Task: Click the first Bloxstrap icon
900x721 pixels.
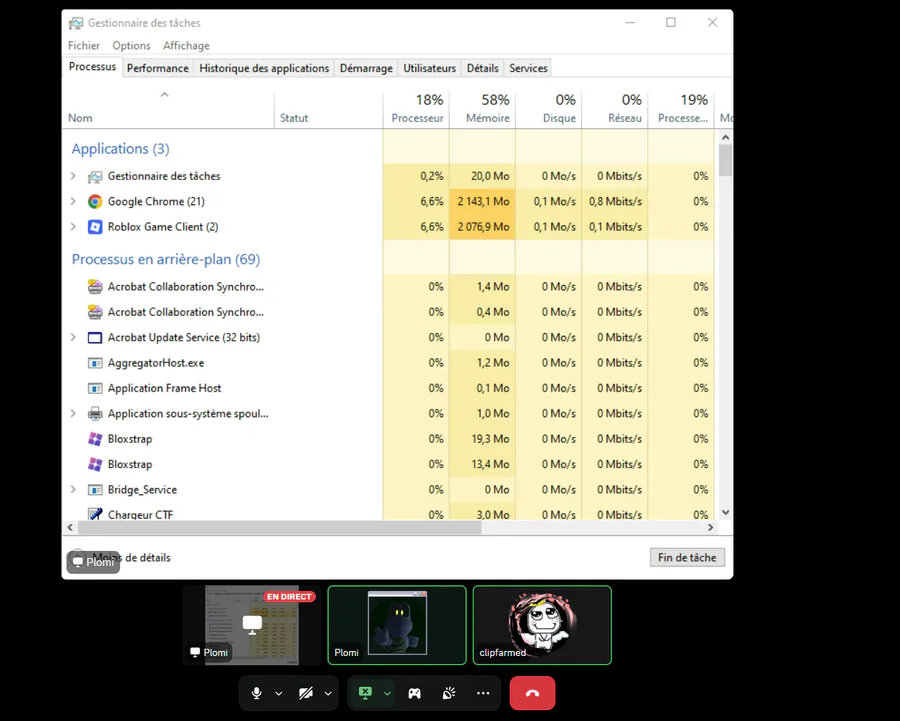Action: 95,439
